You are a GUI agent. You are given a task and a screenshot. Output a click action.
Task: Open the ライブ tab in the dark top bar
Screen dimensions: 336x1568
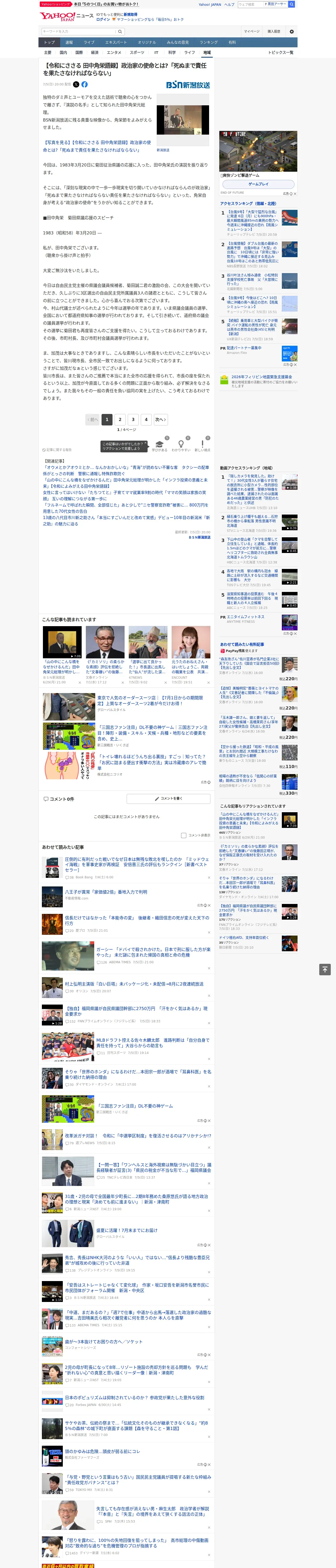click(x=89, y=43)
